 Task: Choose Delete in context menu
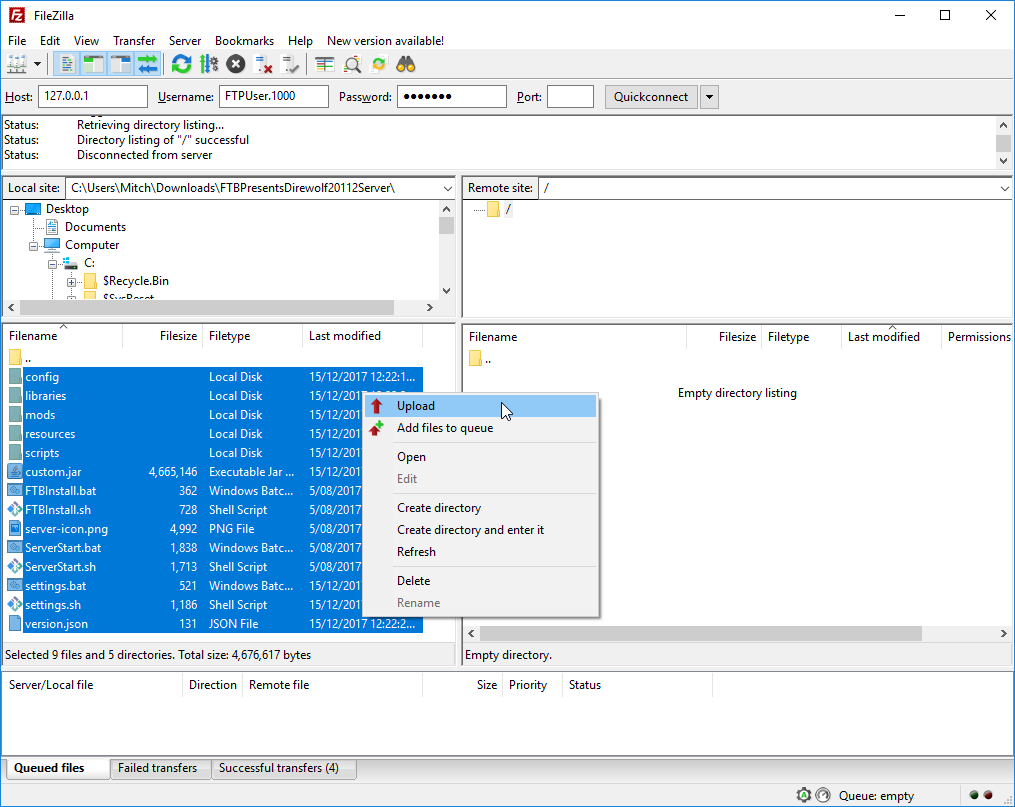(x=480, y=581)
